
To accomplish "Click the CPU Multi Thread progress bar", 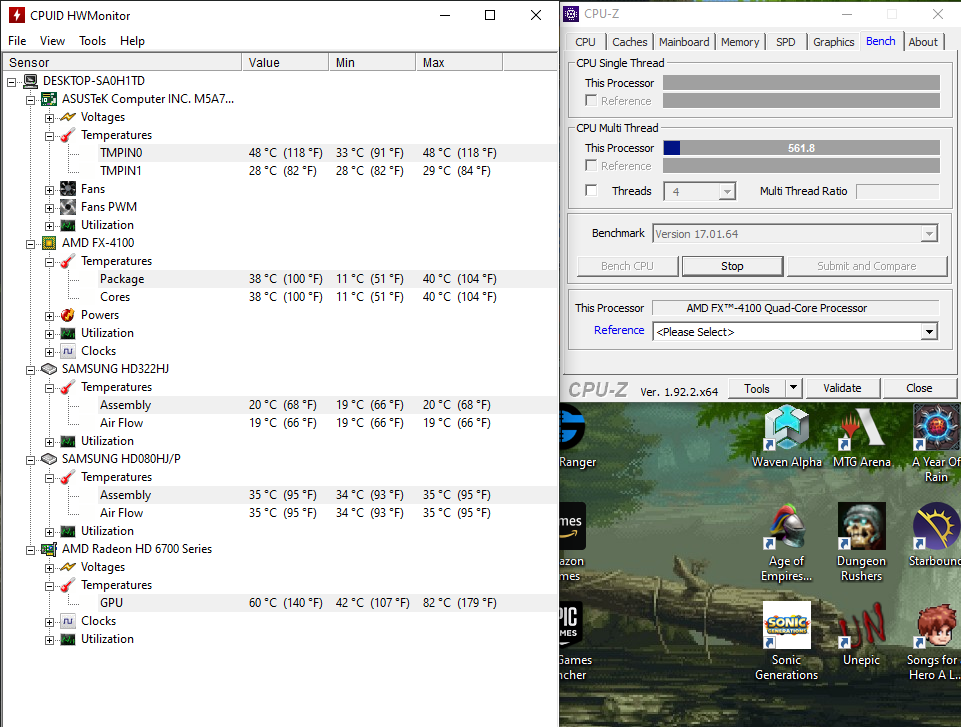I will (801, 148).
